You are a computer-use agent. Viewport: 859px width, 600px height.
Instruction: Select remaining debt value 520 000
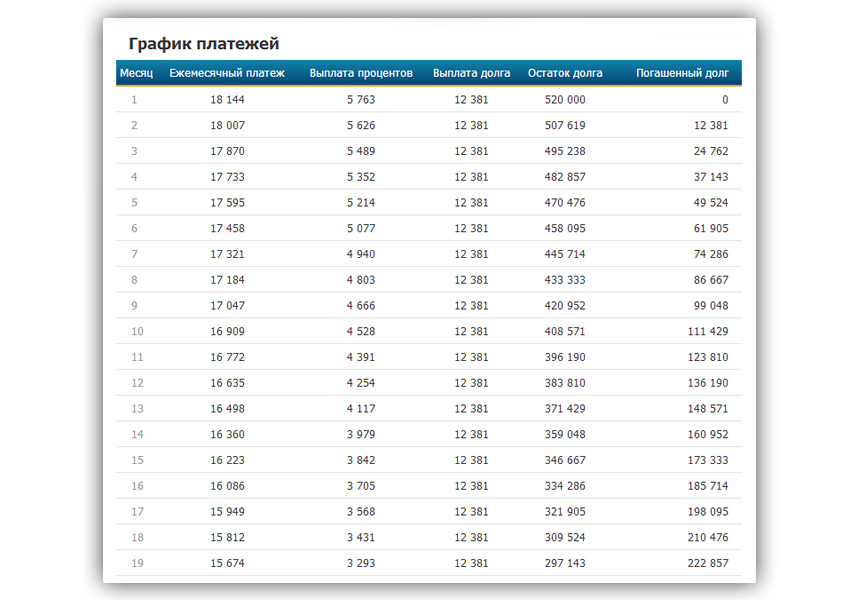(x=565, y=100)
